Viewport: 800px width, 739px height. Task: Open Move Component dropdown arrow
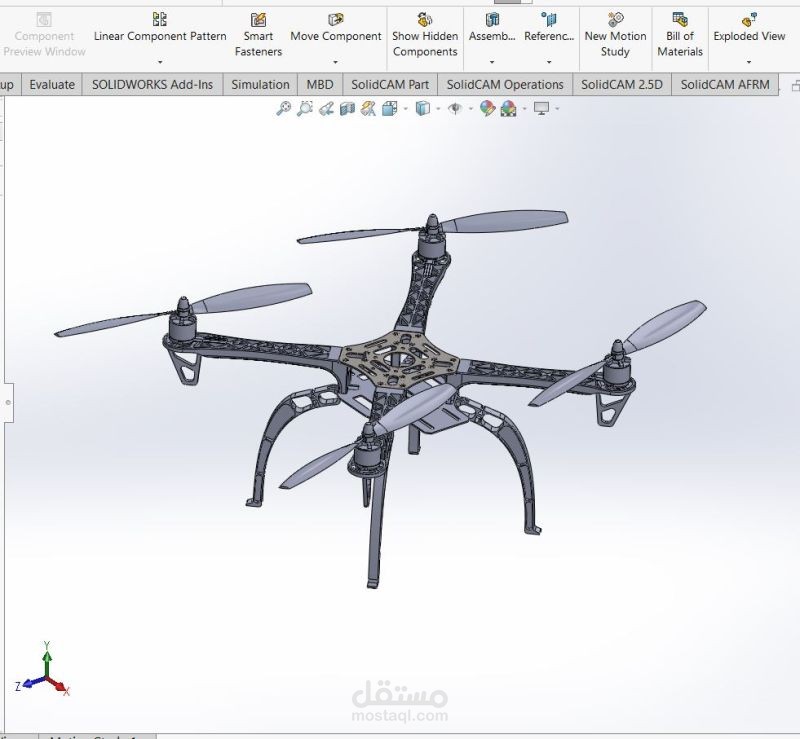click(x=335, y=62)
